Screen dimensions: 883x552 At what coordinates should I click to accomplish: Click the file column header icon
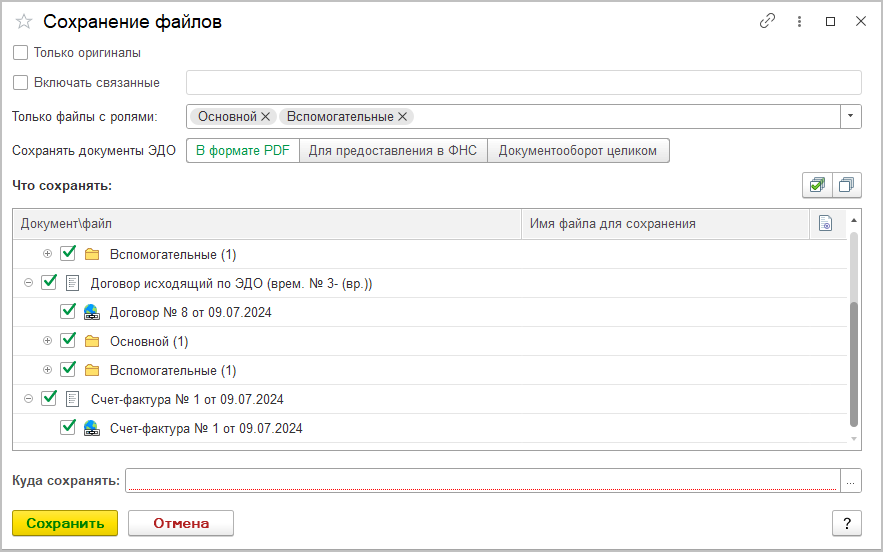(825, 224)
